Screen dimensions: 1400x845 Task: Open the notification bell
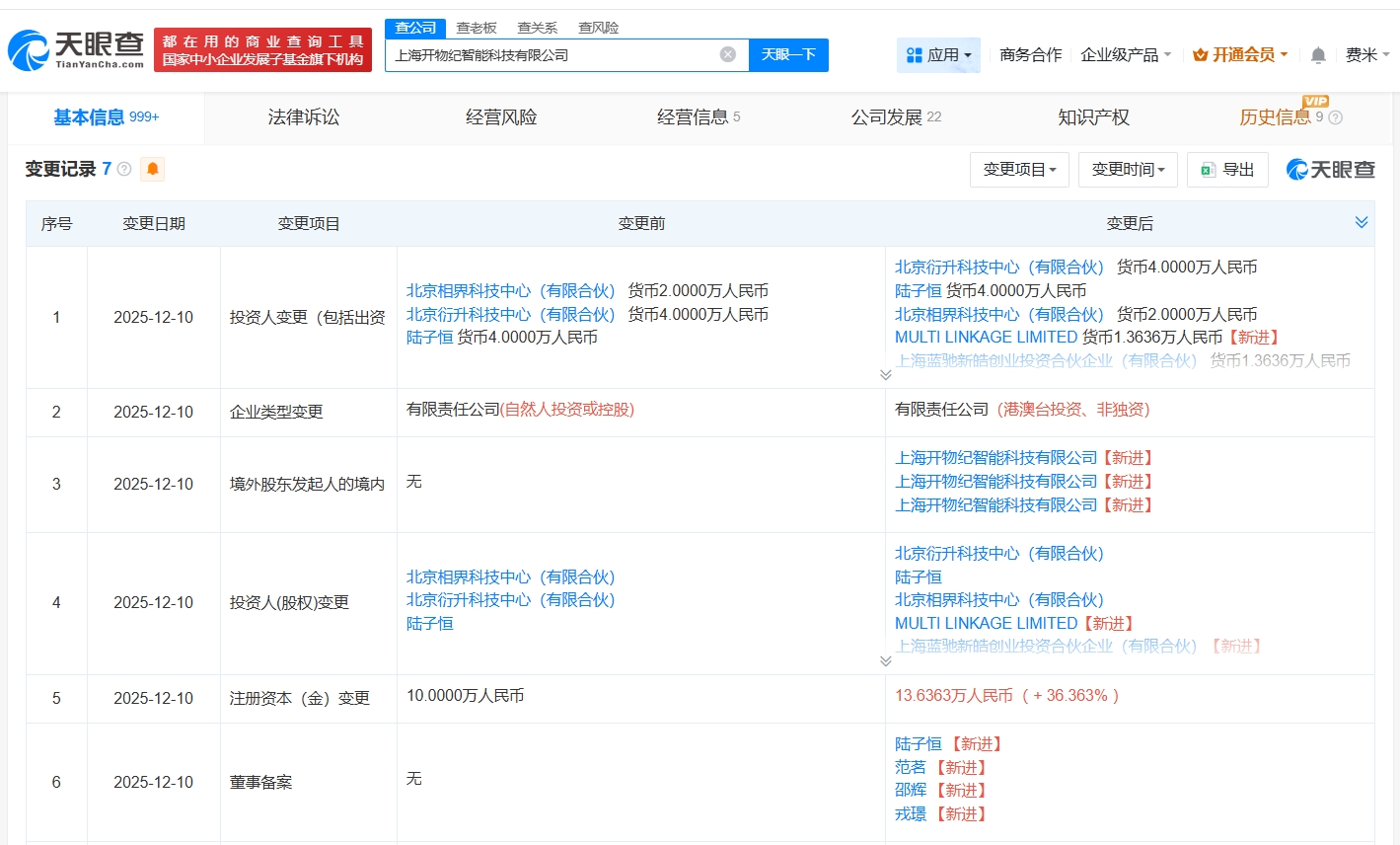[1318, 55]
